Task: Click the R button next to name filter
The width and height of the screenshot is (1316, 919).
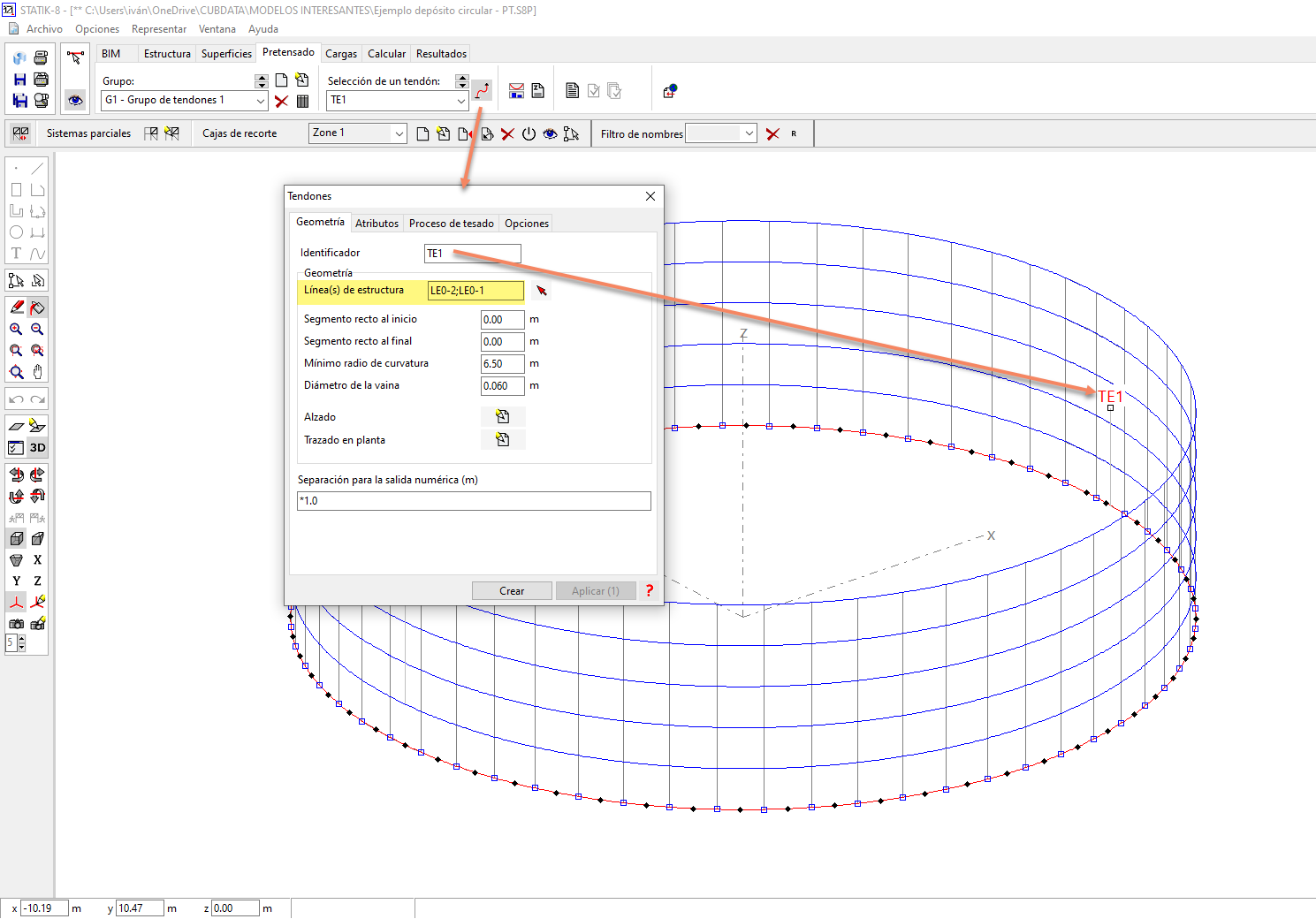Action: pyautogui.click(x=794, y=133)
